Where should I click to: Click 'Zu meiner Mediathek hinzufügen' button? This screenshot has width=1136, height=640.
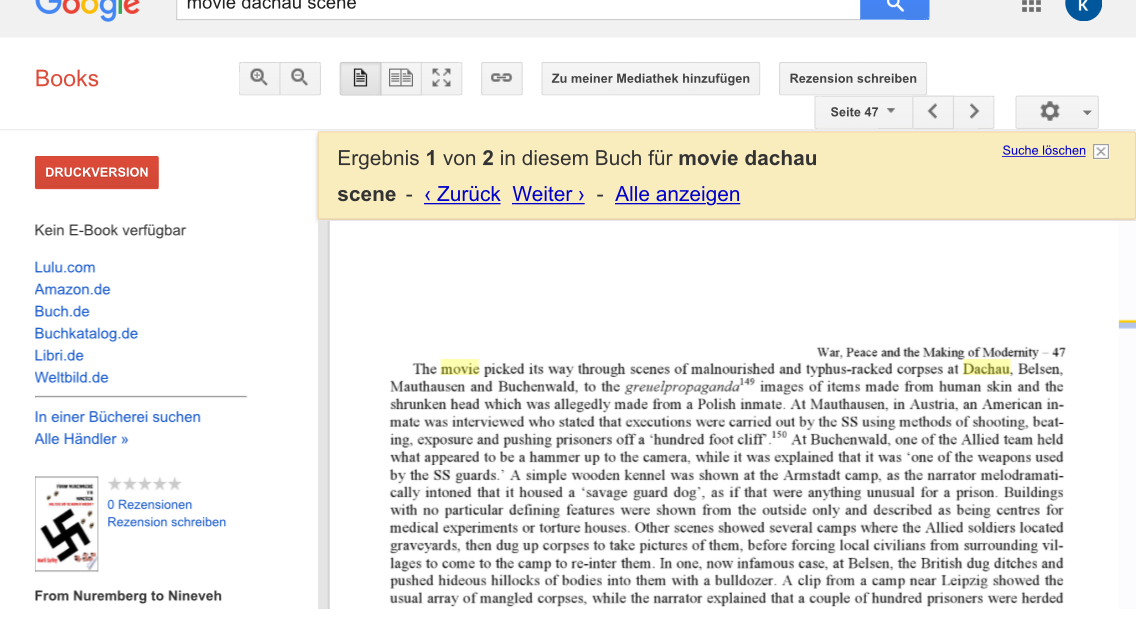[x=650, y=78]
